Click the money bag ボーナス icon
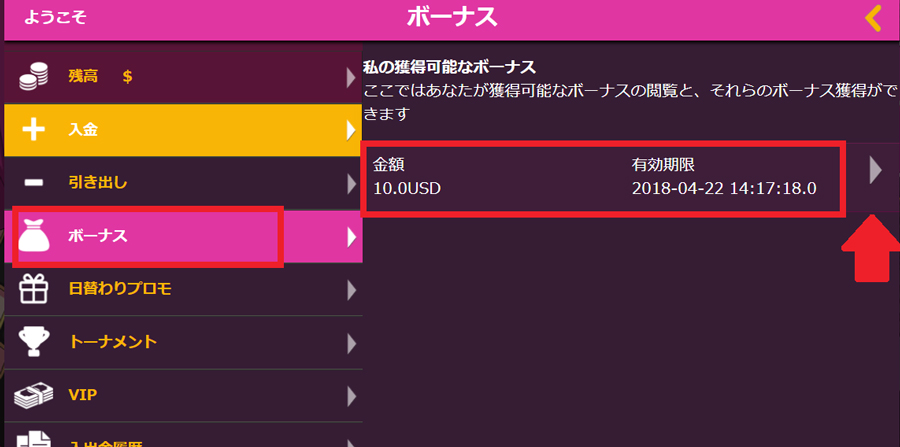The image size is (900, 447). (x=34, y=236)
